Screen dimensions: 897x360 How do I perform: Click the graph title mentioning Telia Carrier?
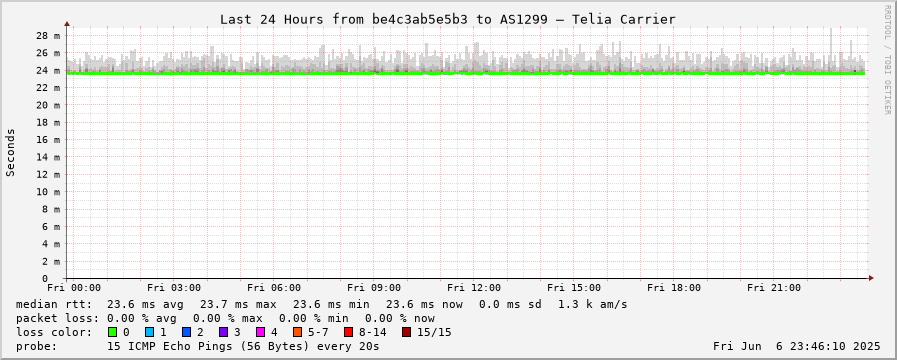(448, 19)
